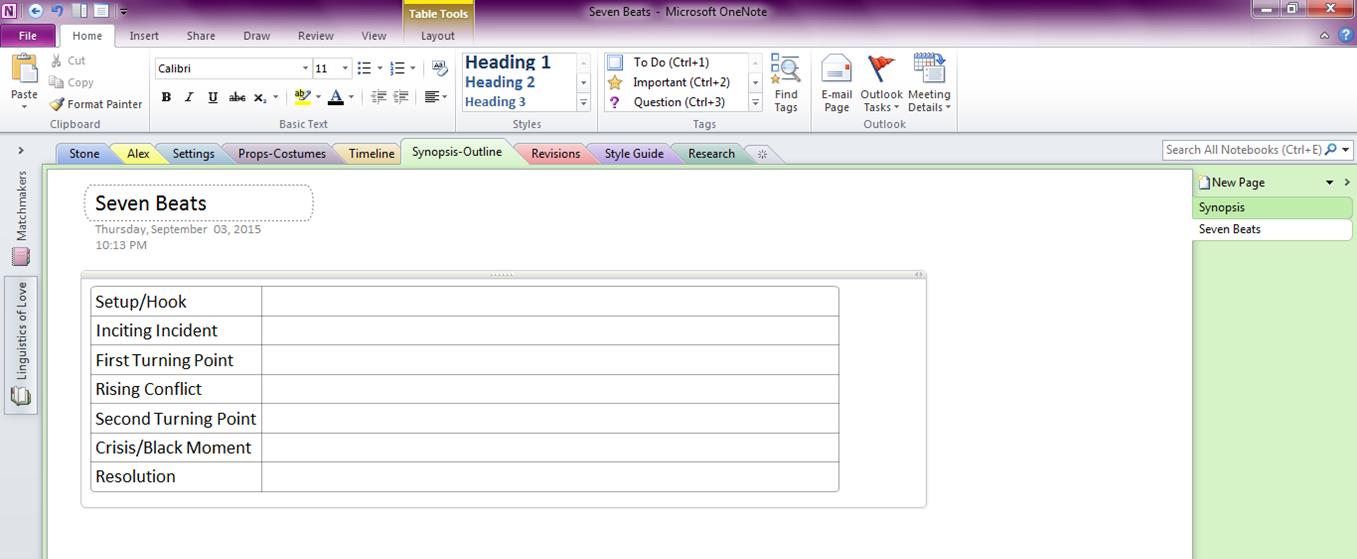
Task: Open the Revisions section tab
Action: point(555,154)
